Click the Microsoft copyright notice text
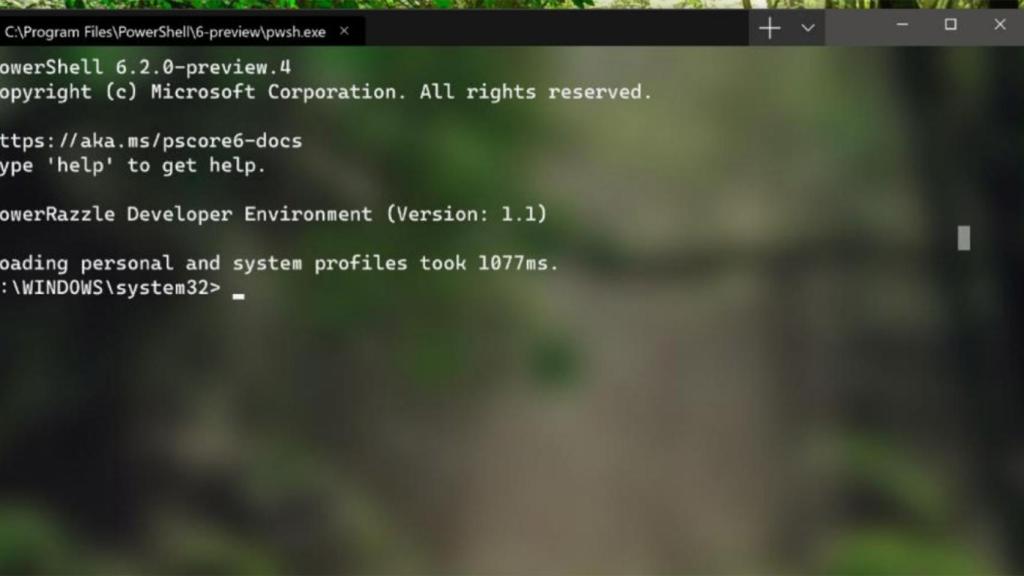The height and width of the screenshot is (576, 1024). [325, 91]
